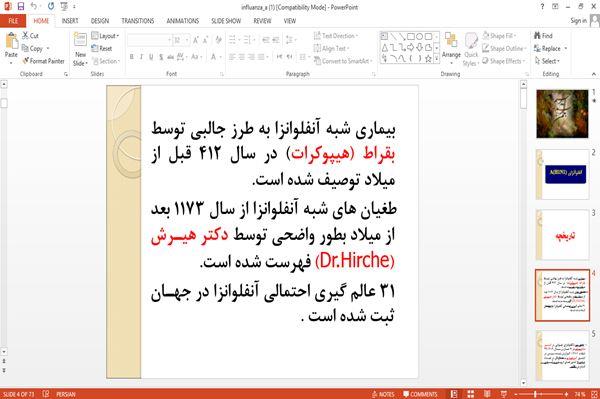Select the oval shape in shapes gallery
Image resolution: width=600 pixels, height=399 pixels.
[x=419, y=37]
